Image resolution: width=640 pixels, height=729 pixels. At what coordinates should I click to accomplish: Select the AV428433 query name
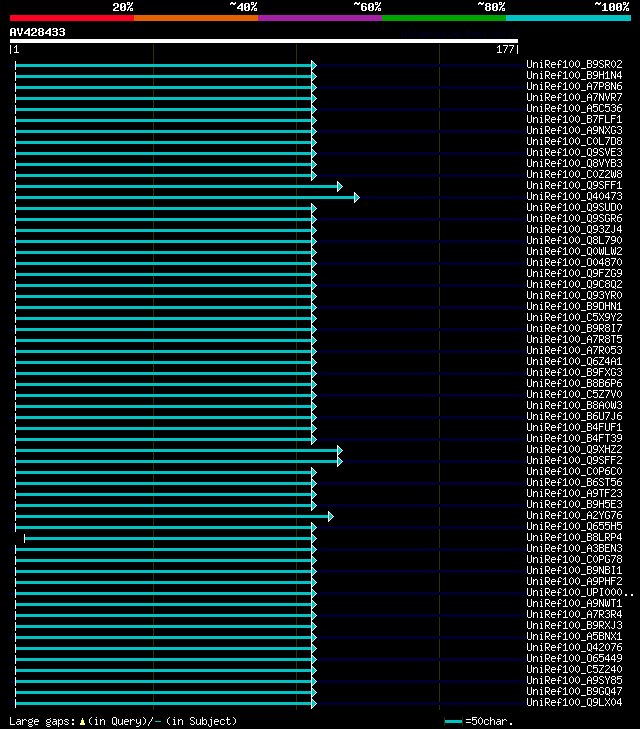38,32
